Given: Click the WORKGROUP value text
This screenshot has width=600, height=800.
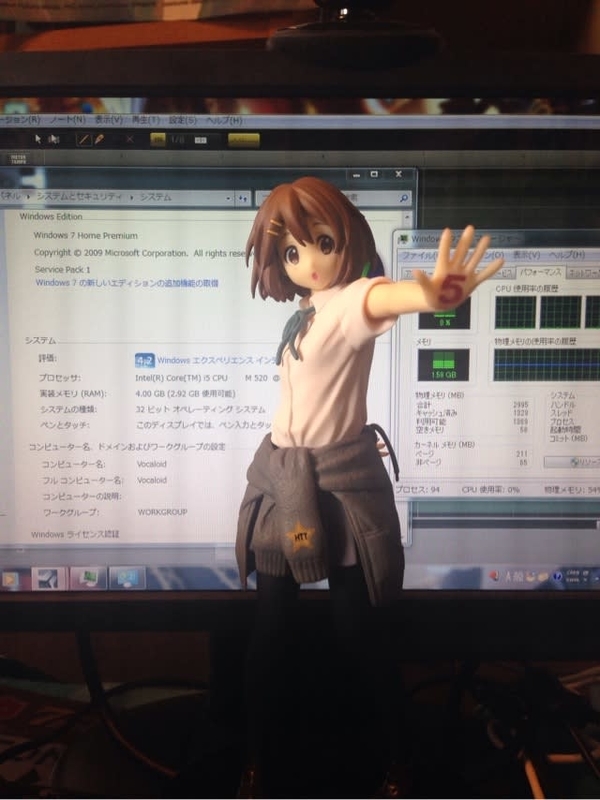Looking at the screenshot, I should tap(162, 512).
